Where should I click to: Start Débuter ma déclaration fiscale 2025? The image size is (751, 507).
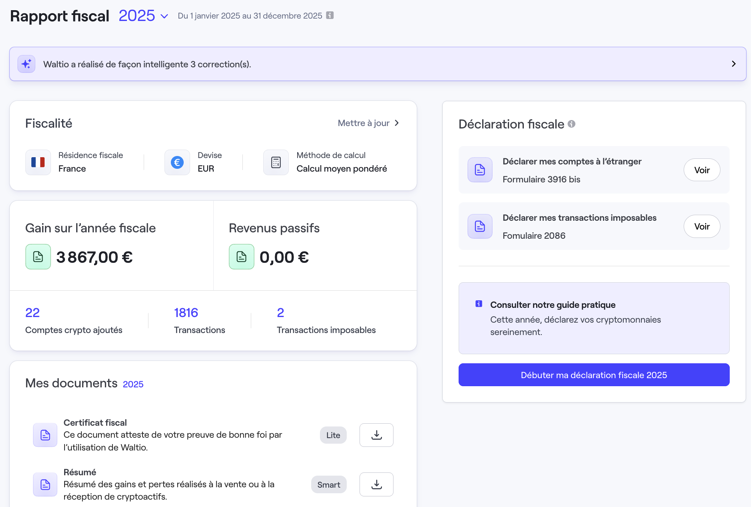point(594,375)
